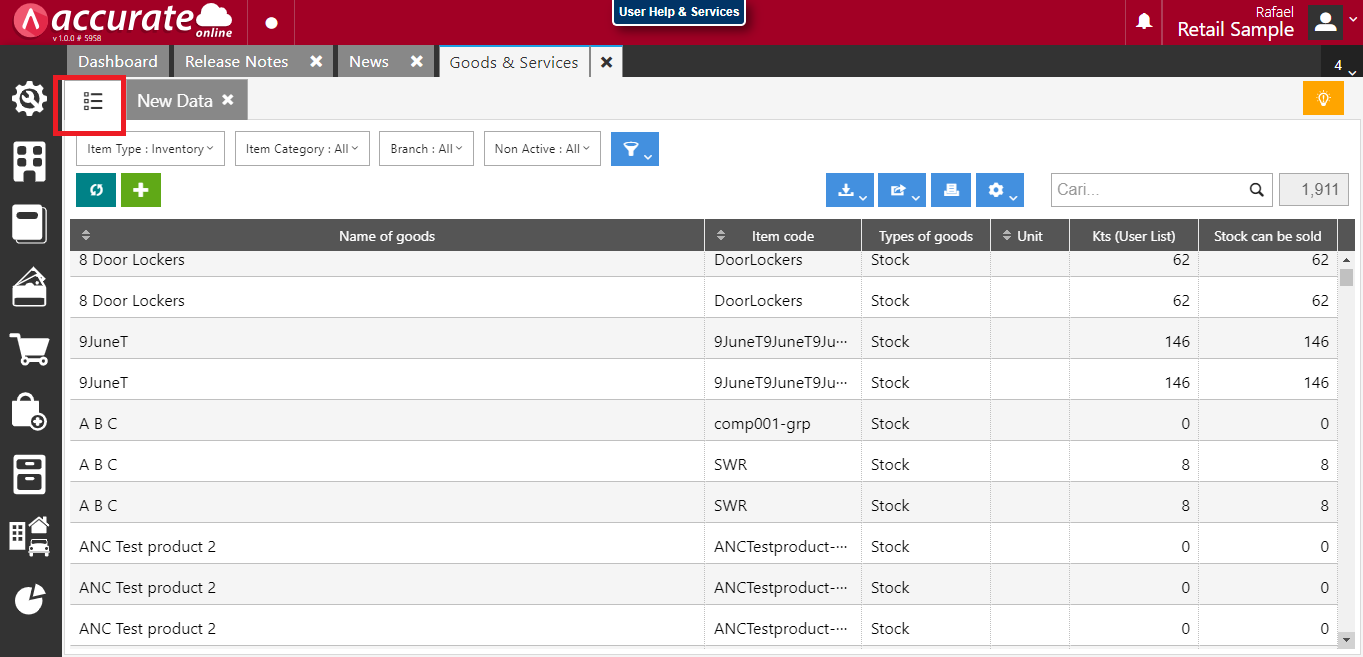
Task: Open the settings gear-wrench sidebar icon
Action: [x=30, y=99]
